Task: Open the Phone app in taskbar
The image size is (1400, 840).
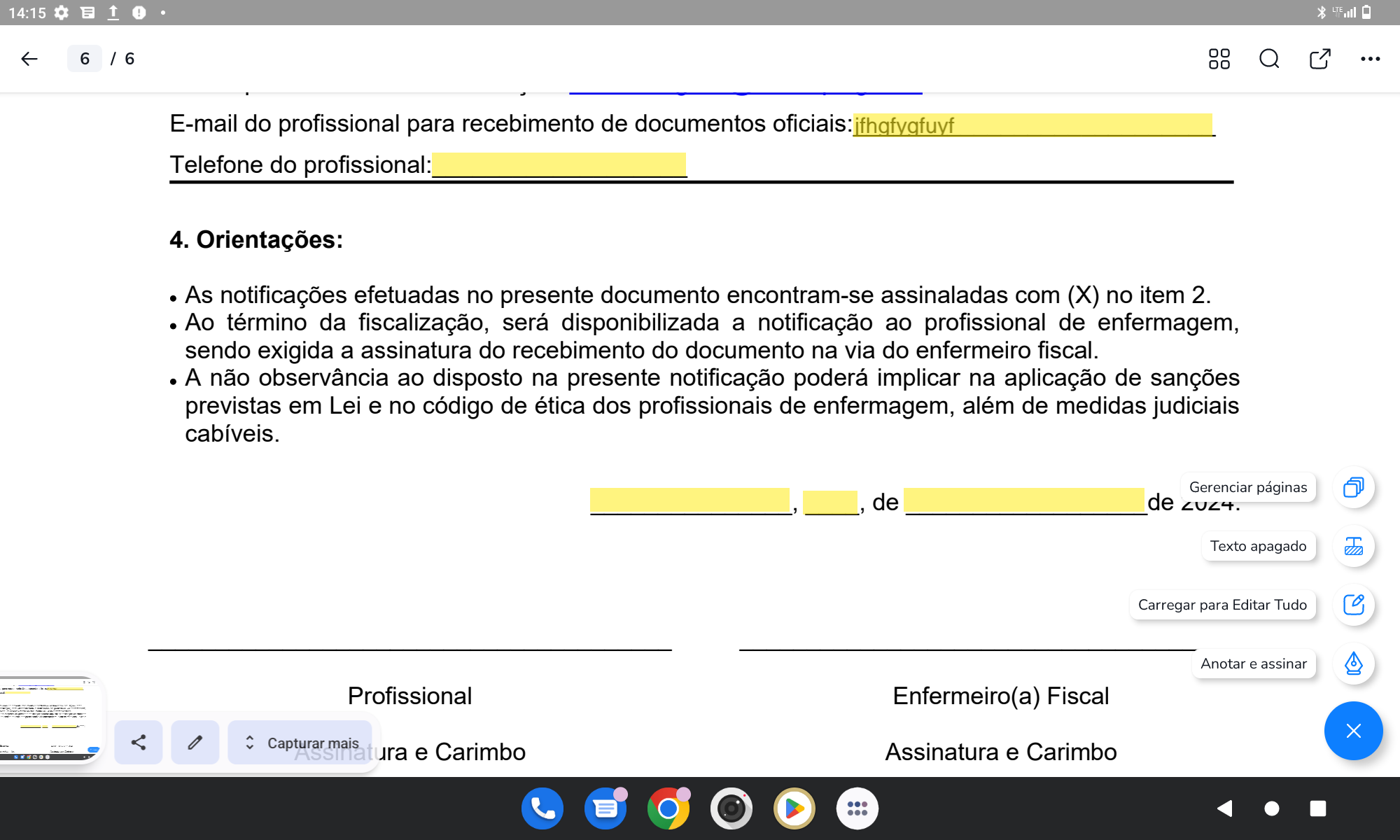Action: coord(542,808)
